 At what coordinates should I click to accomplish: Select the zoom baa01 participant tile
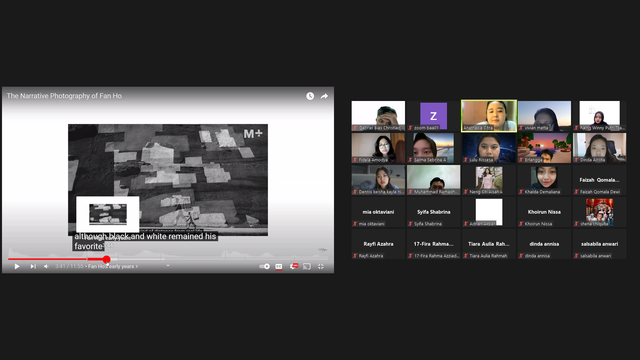point(433,116)
